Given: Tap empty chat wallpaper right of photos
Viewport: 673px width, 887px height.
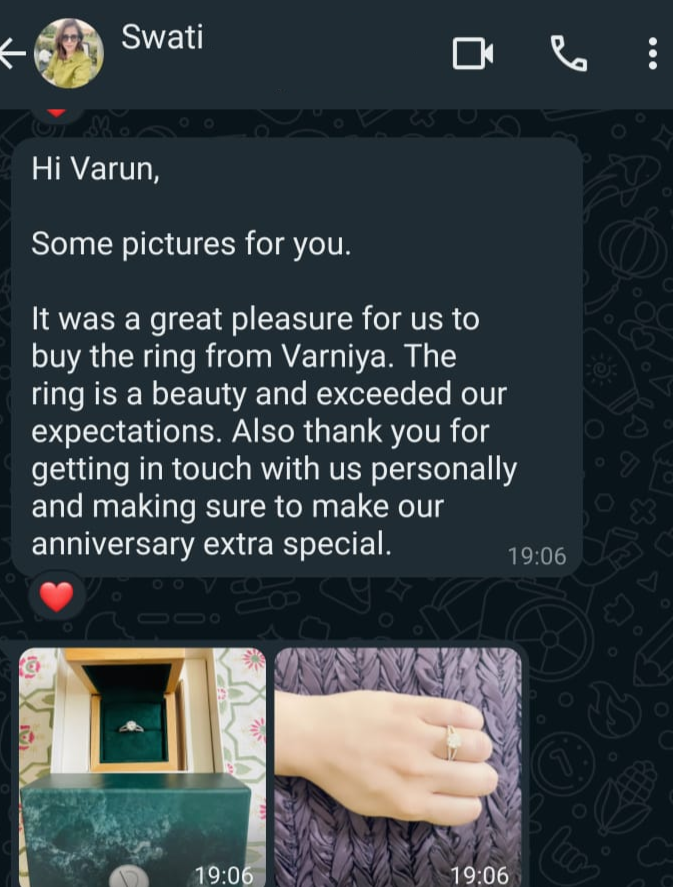Looking at the screenshot, I should [x=599, y=764].
